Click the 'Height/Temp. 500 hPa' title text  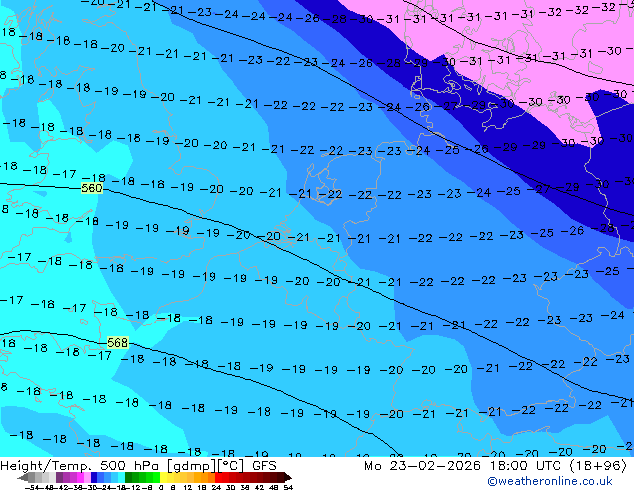80,465
